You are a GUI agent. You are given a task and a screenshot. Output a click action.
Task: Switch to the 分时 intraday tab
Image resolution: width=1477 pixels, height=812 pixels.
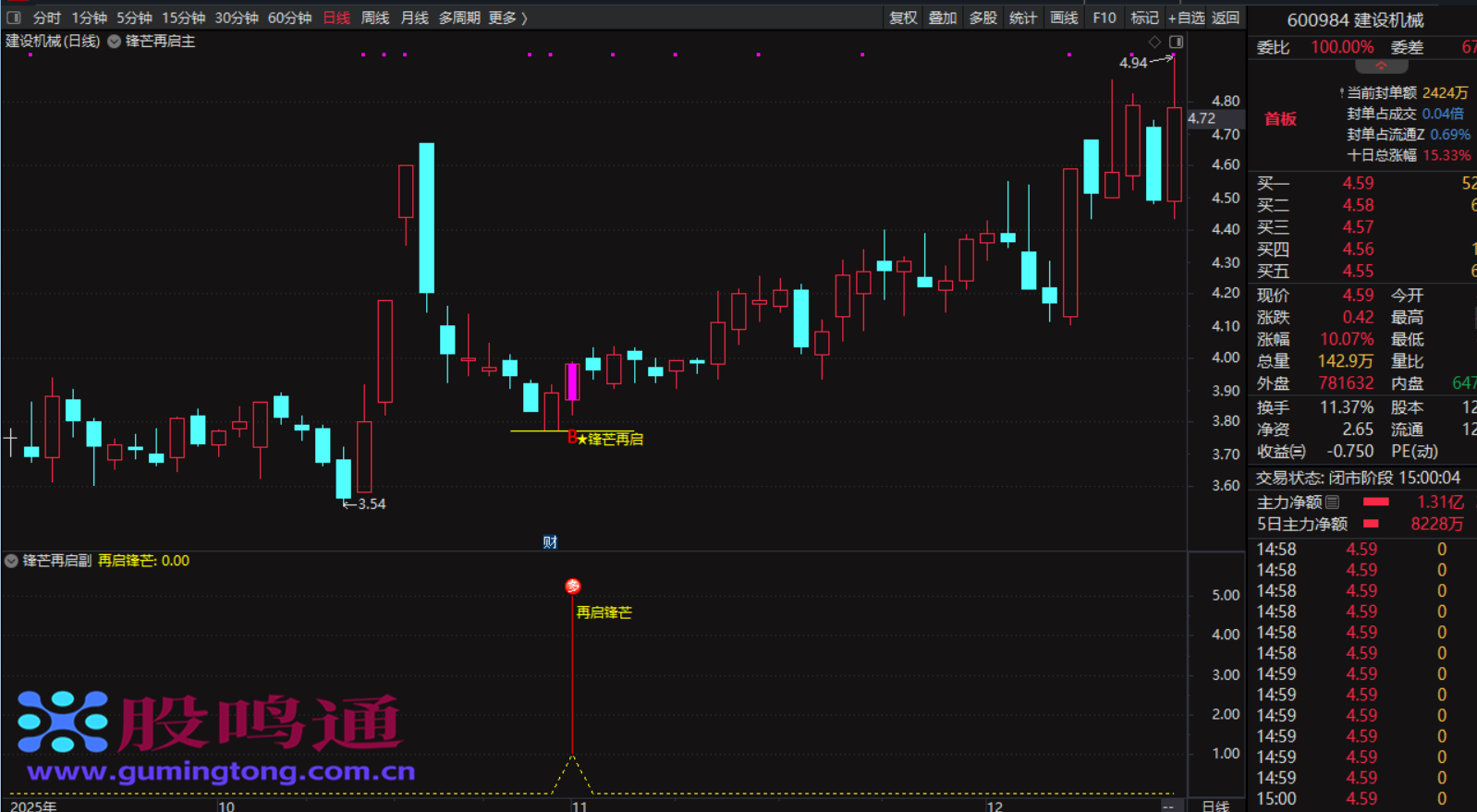tap(46, 18)
